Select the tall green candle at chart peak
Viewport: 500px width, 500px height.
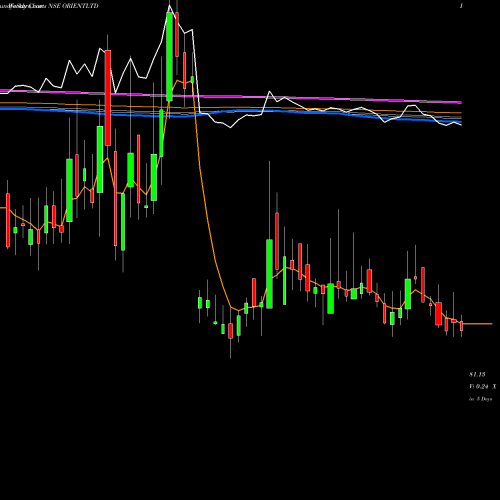169,57
